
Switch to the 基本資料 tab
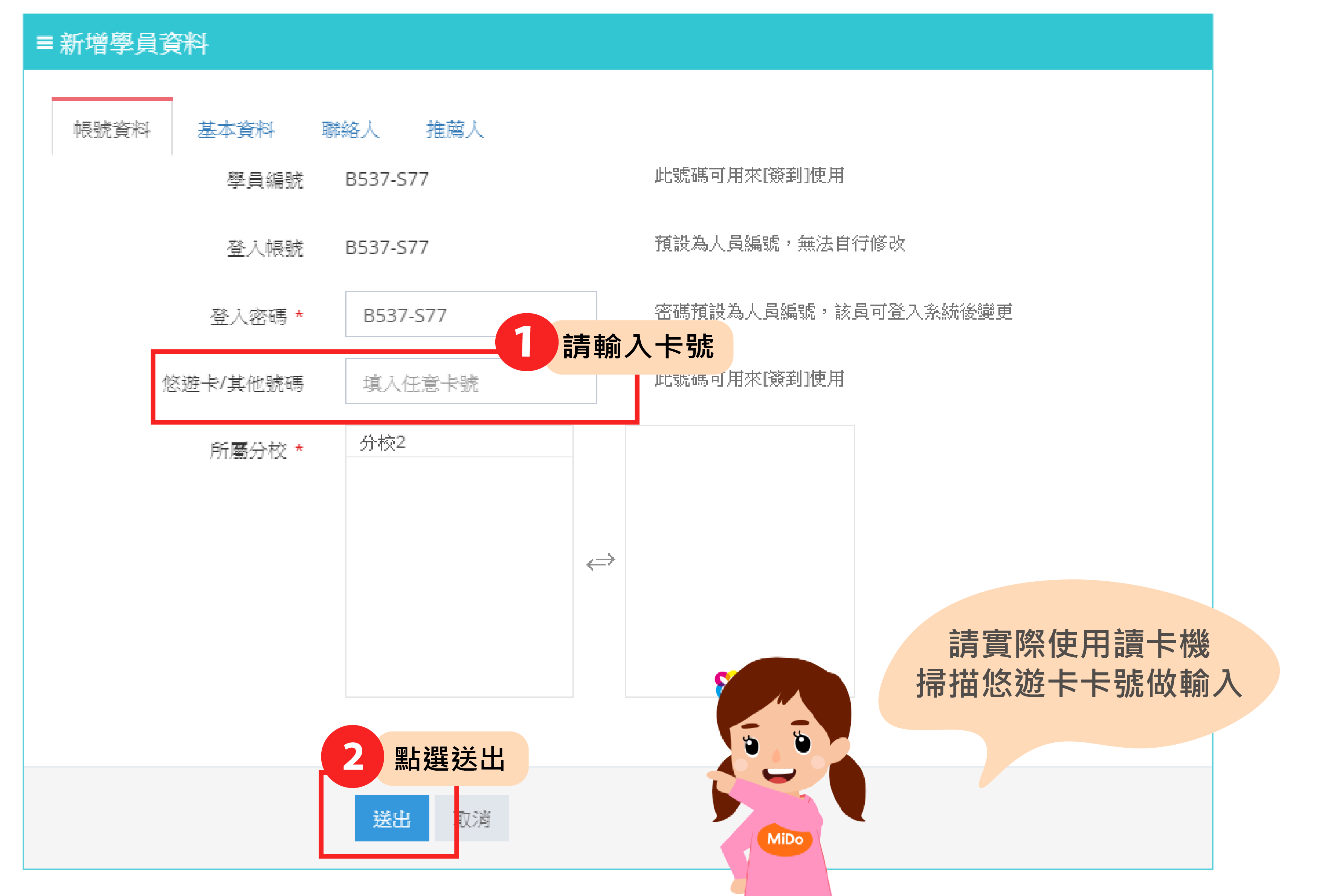(236, 130)
